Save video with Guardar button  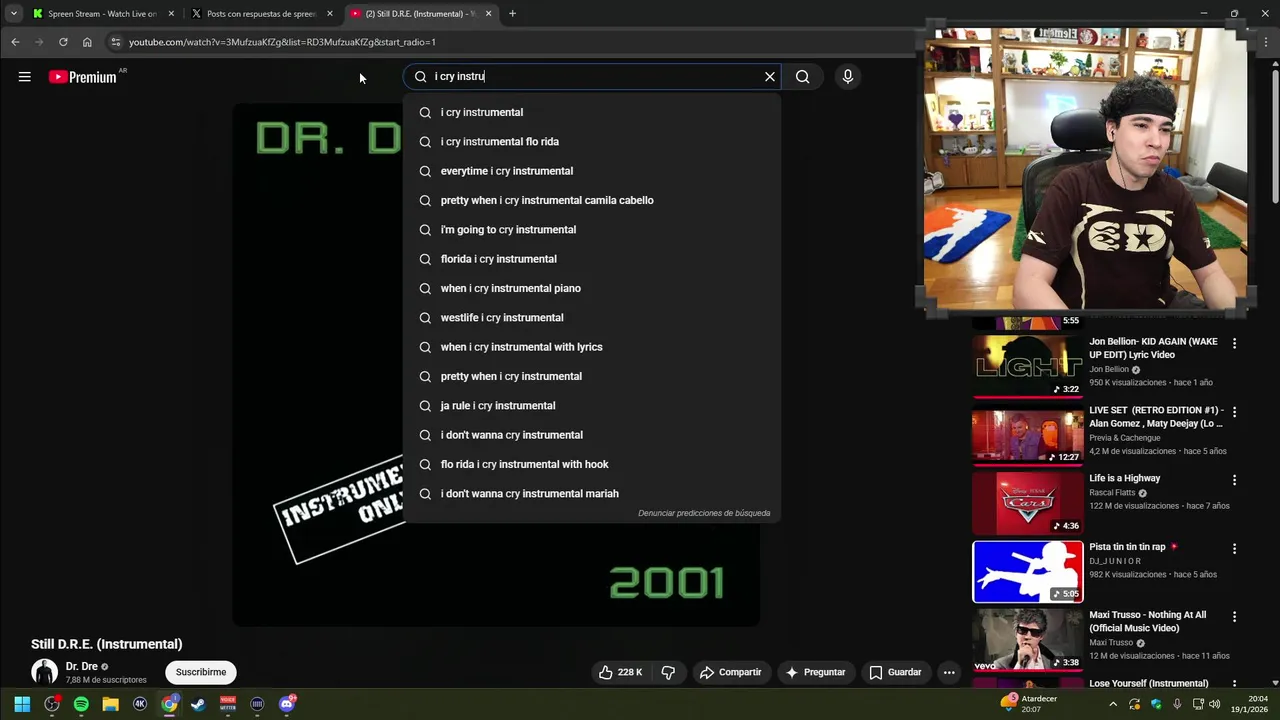pyautogui.click(x=895, y=672)
